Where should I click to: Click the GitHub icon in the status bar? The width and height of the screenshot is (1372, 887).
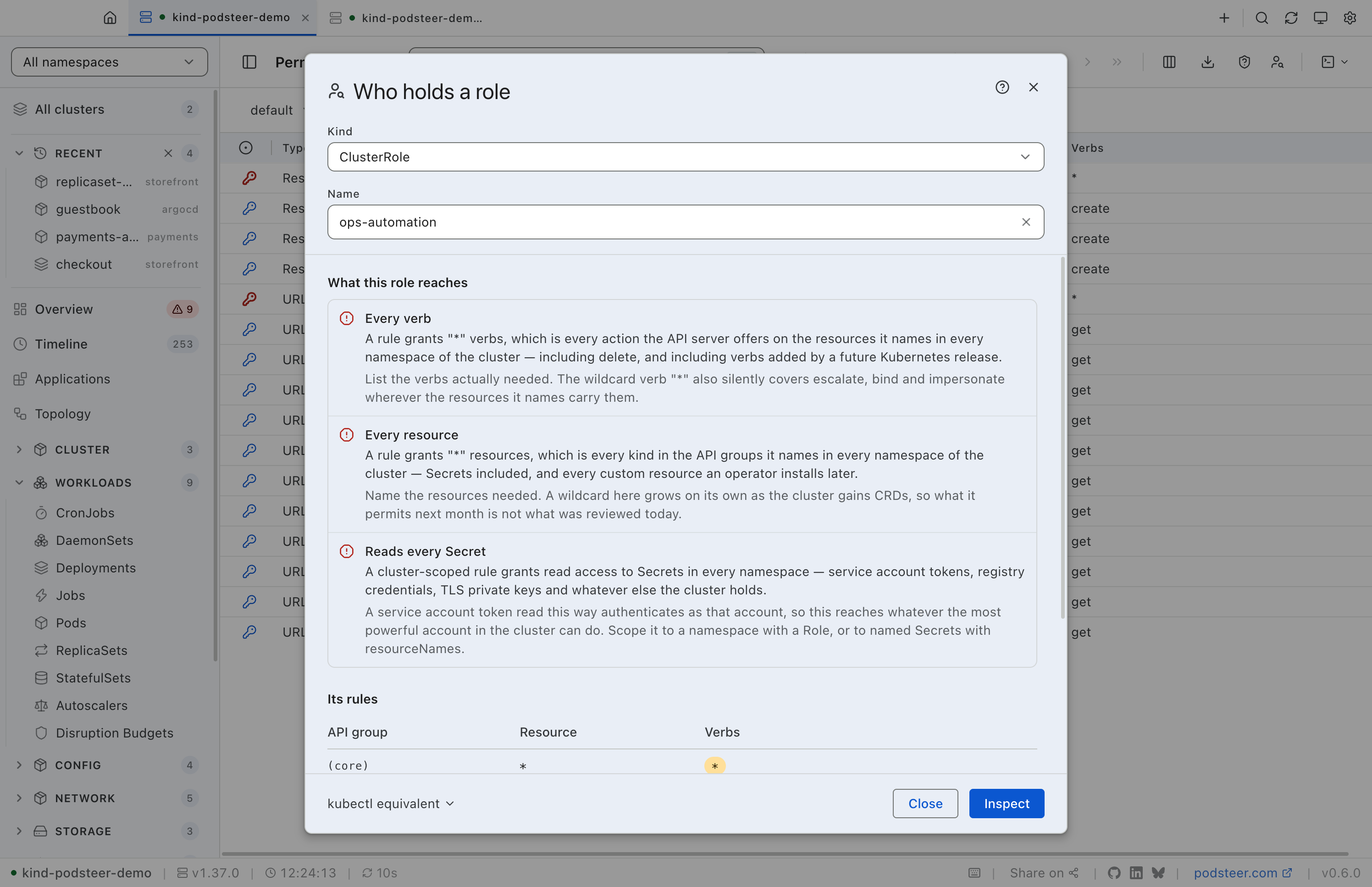tap(1114, 873)
